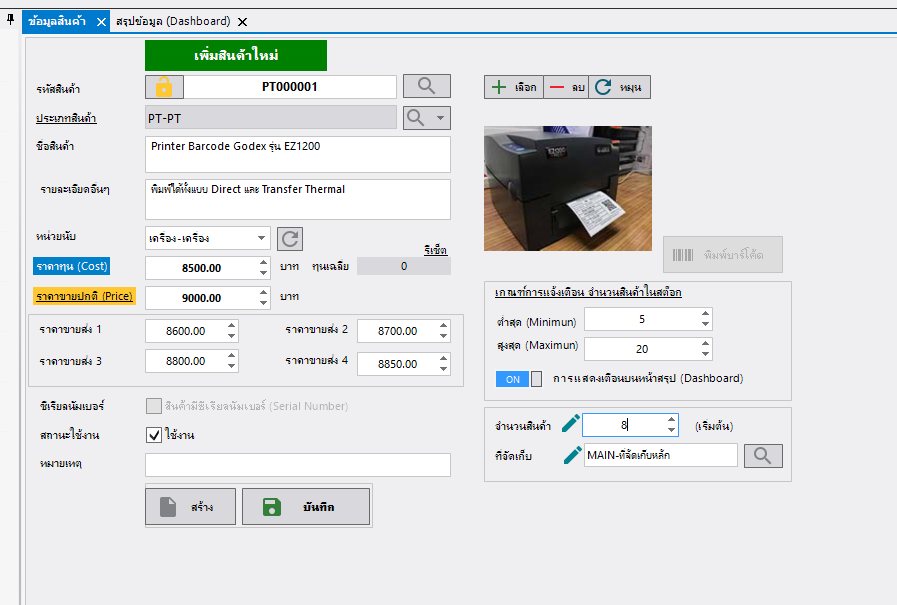The image size is (897, 605).
Task: Increase the Minimum stock value
Action: tap(705, 313)
